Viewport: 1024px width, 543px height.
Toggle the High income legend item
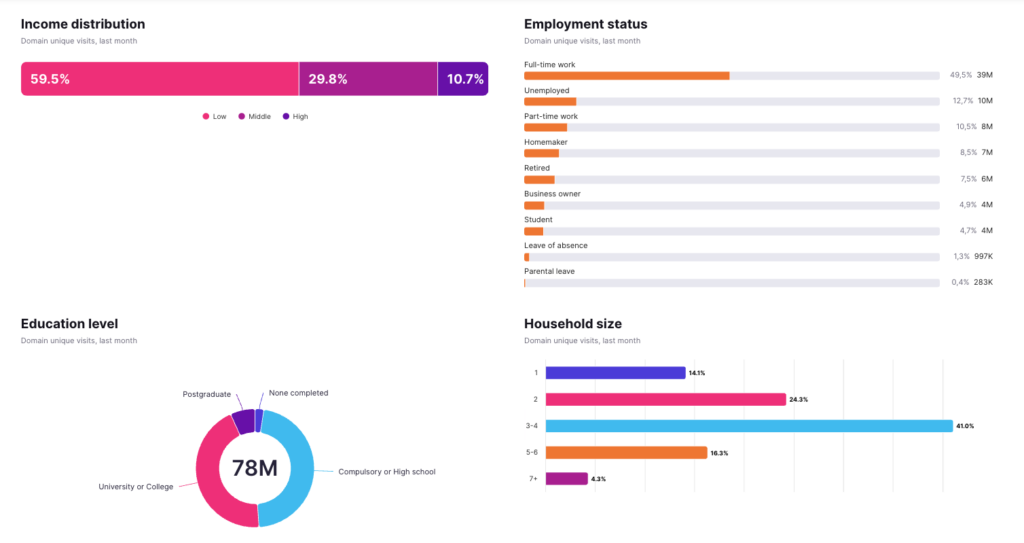pos(294,117)
